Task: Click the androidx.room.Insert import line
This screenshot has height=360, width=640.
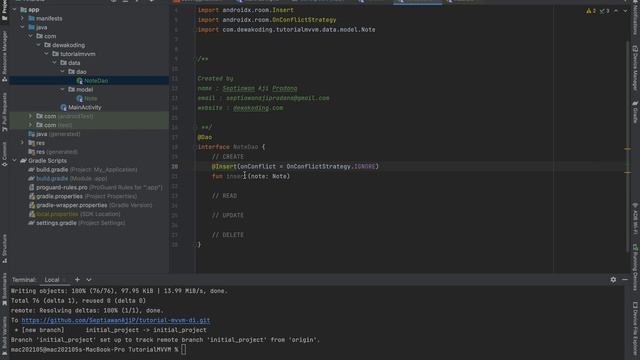Action: click(x=246, y=10)
